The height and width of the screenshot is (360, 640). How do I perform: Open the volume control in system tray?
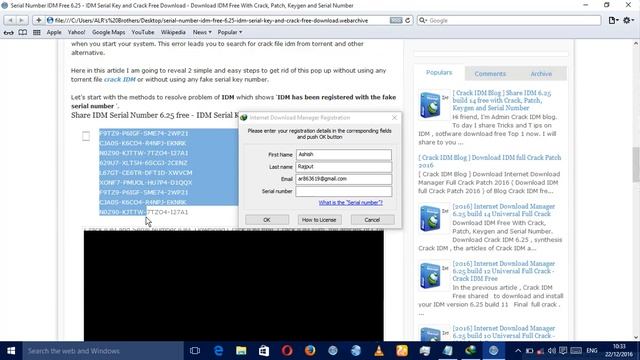point(552,351)
